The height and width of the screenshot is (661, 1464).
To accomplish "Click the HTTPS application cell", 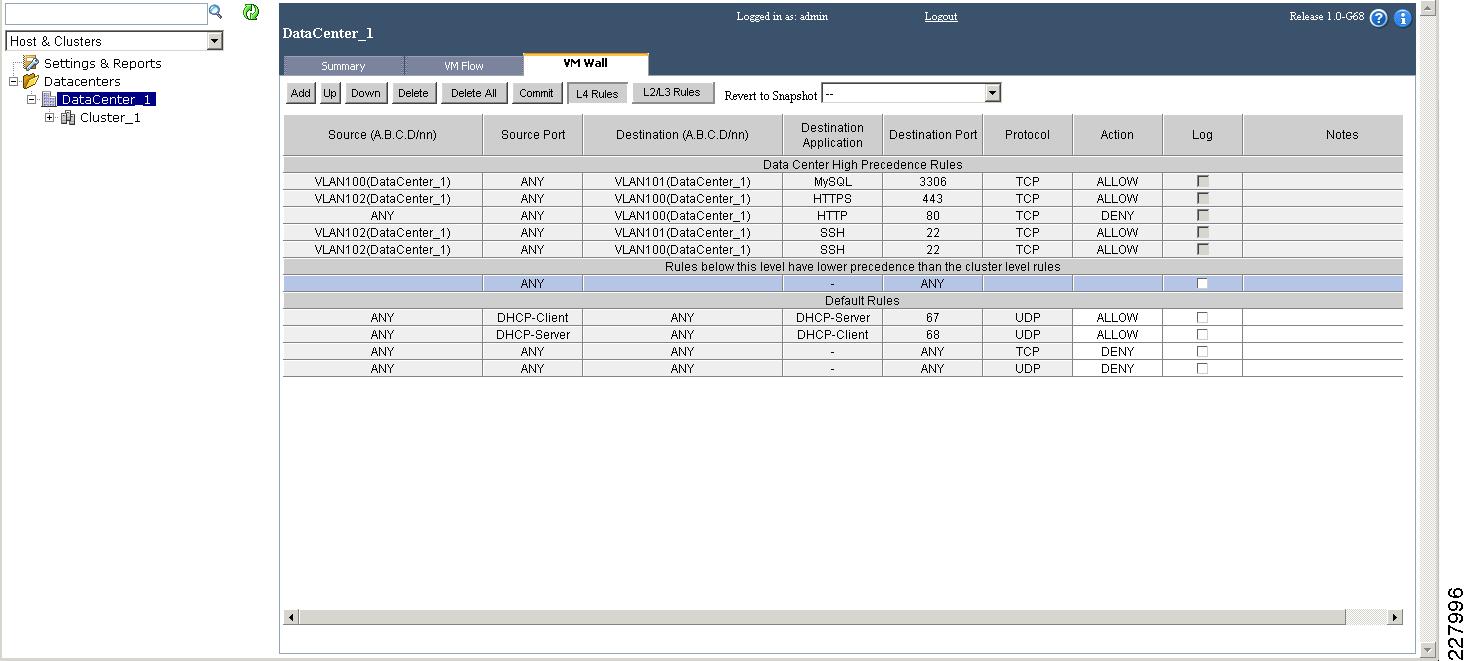I will click(x=832, y=199).
